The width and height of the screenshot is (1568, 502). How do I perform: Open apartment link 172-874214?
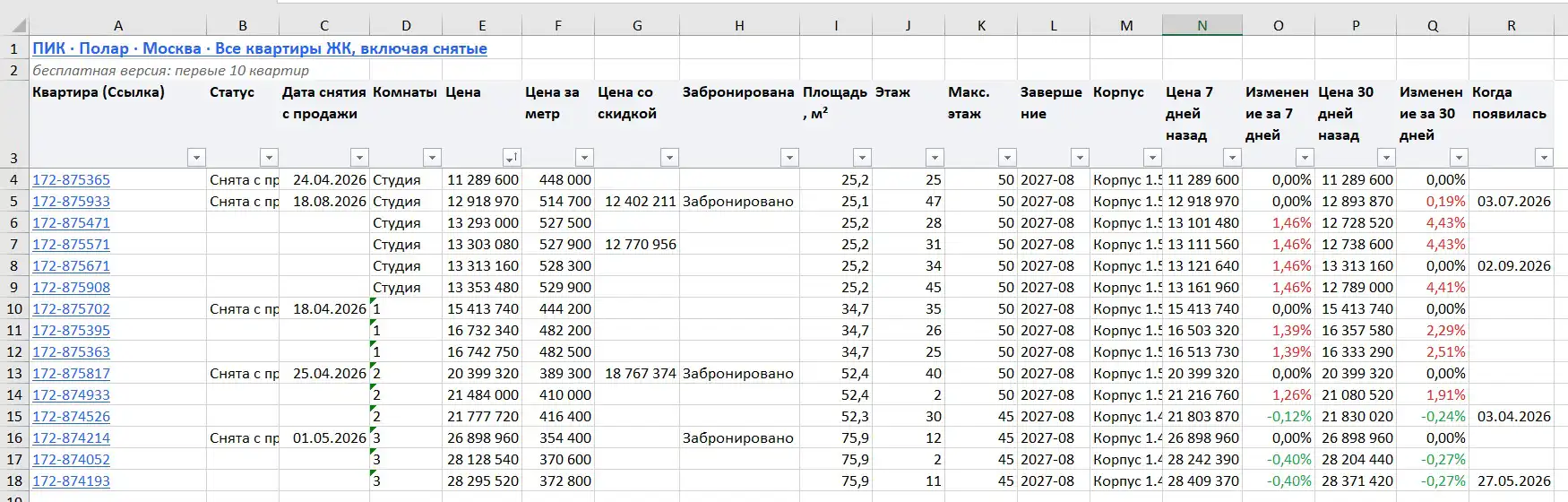coord(71,437)
